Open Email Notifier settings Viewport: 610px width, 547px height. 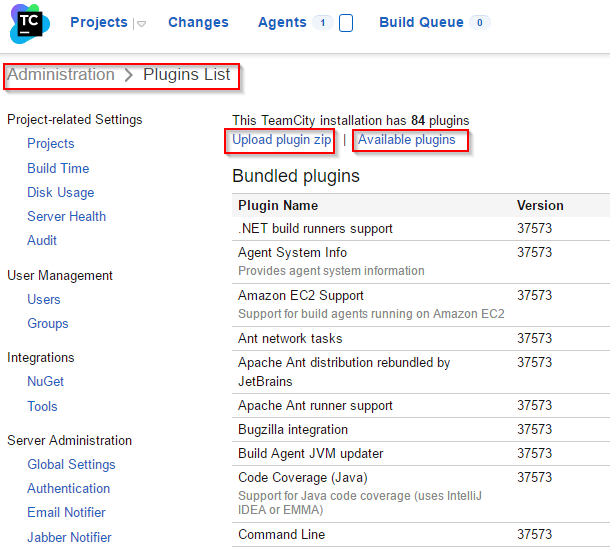(66, 513)
